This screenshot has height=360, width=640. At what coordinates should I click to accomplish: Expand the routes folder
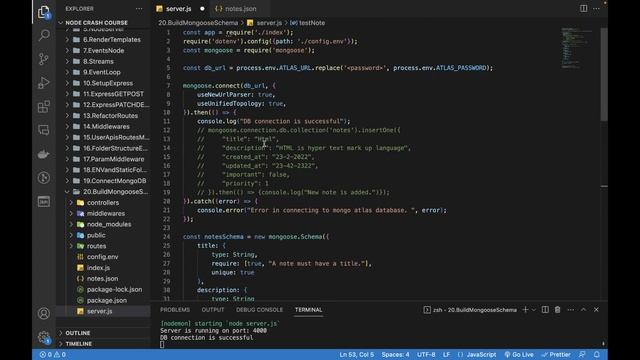tap(104, 246)
